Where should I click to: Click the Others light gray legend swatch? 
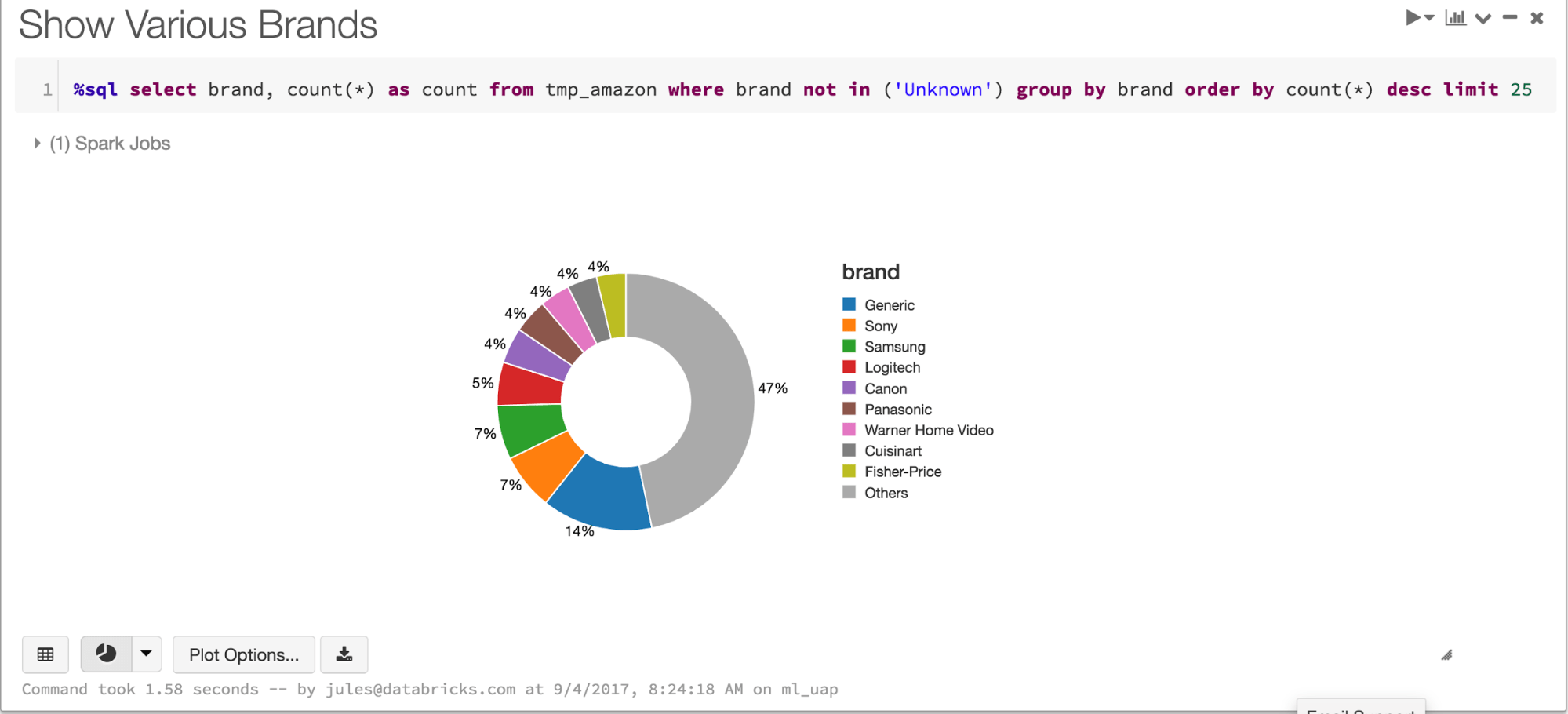[849, 492]
